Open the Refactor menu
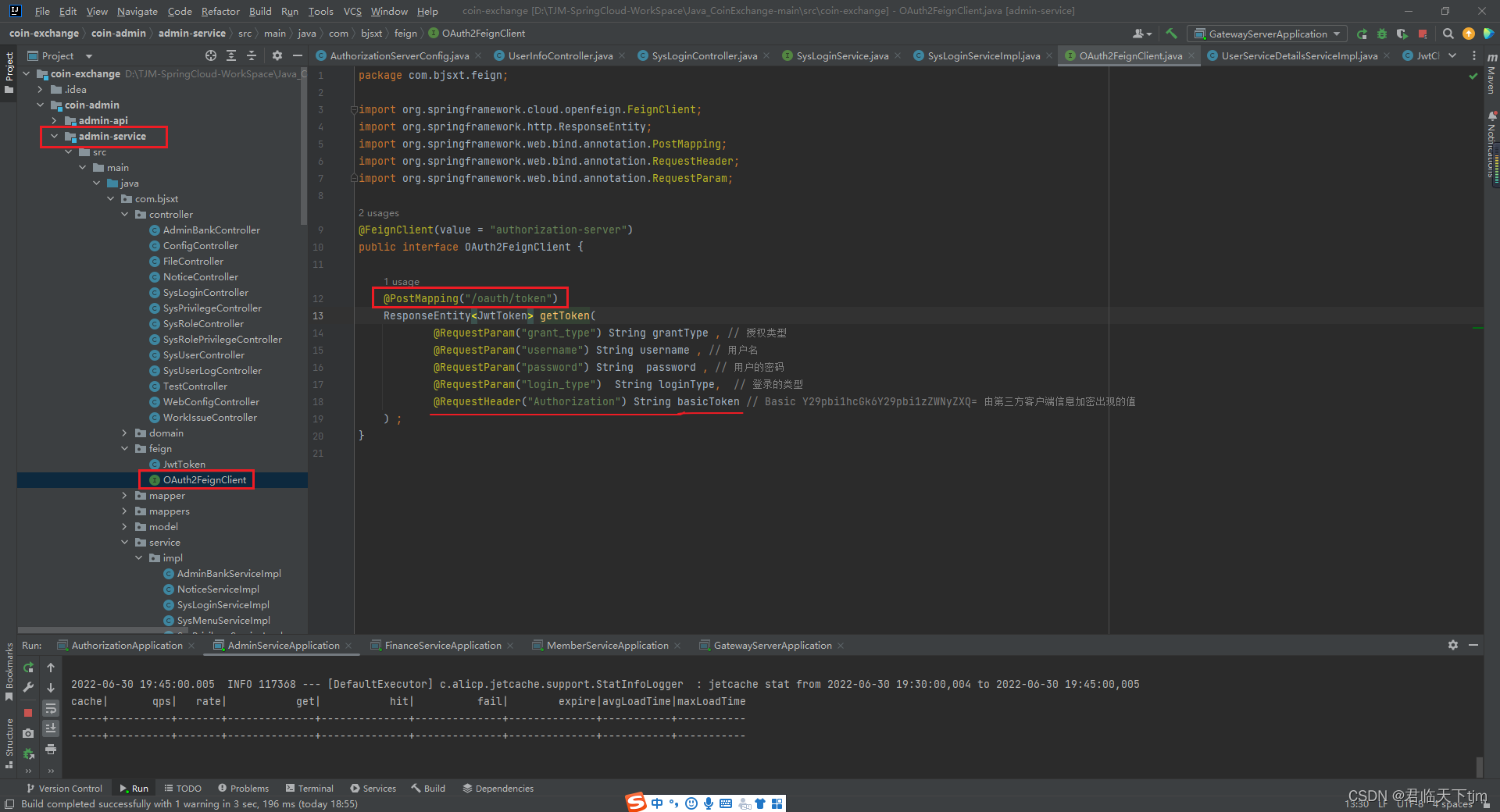 click(220, 11)
